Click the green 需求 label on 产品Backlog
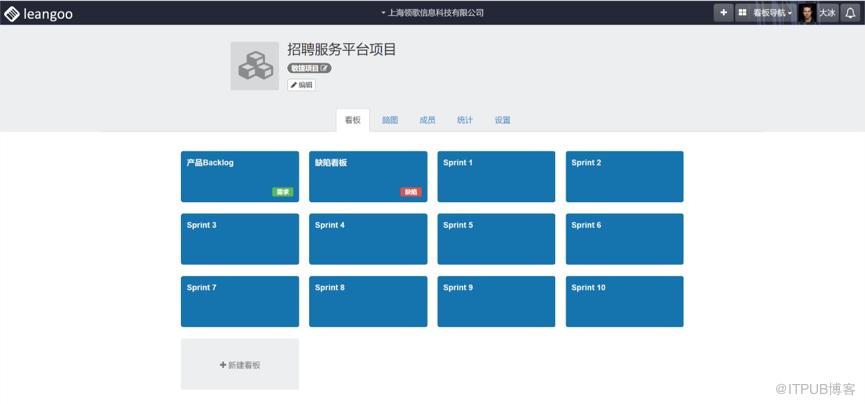The width and height of the screenshot is (865, 404). 282,192
